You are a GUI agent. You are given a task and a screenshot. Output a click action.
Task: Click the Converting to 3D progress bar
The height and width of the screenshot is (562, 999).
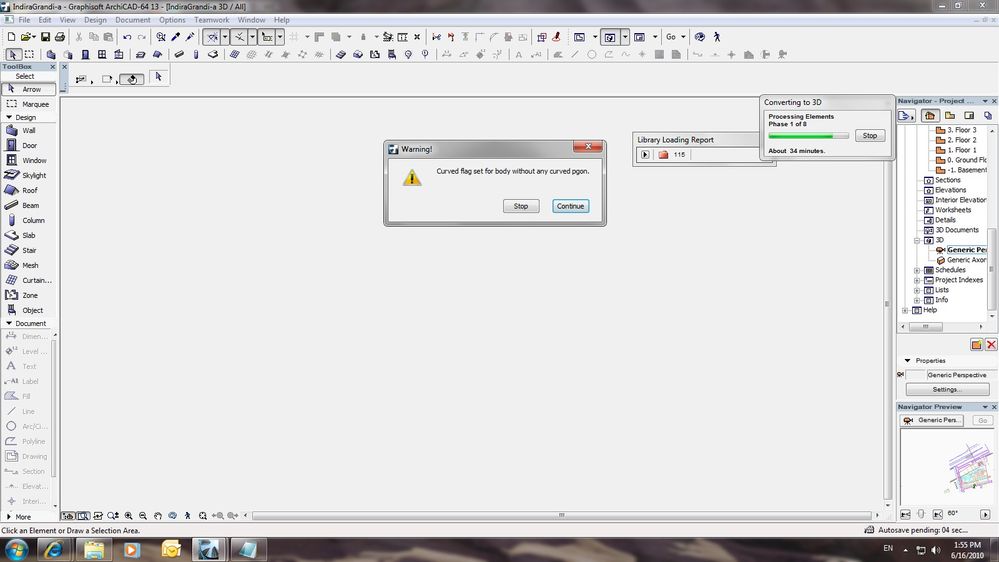coord(809,136)
